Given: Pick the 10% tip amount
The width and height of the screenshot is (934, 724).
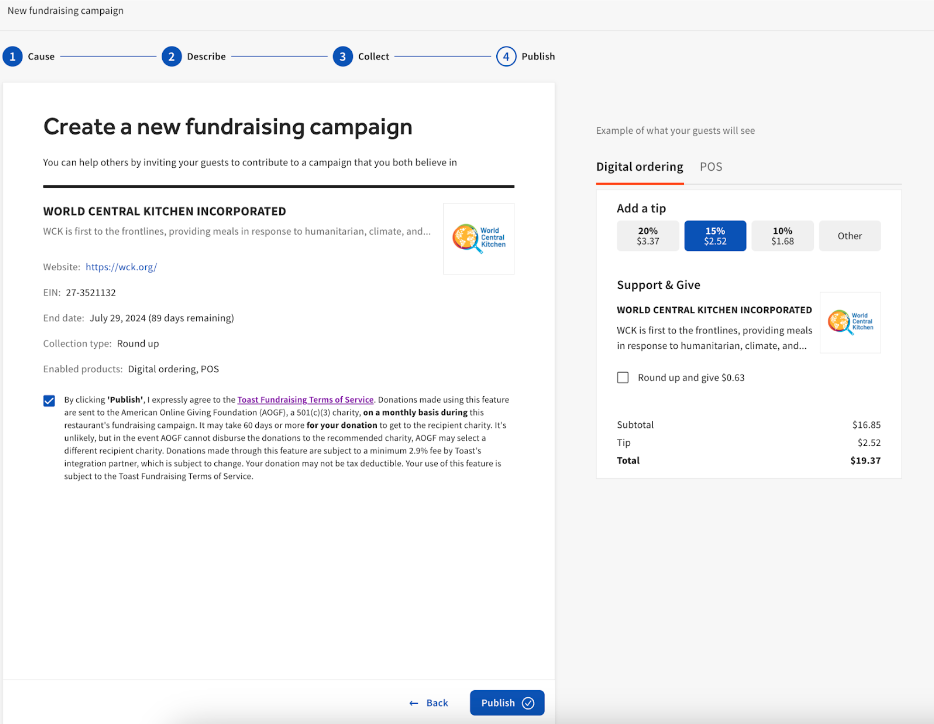Looking at the screenshot, I should click(782, 236).
